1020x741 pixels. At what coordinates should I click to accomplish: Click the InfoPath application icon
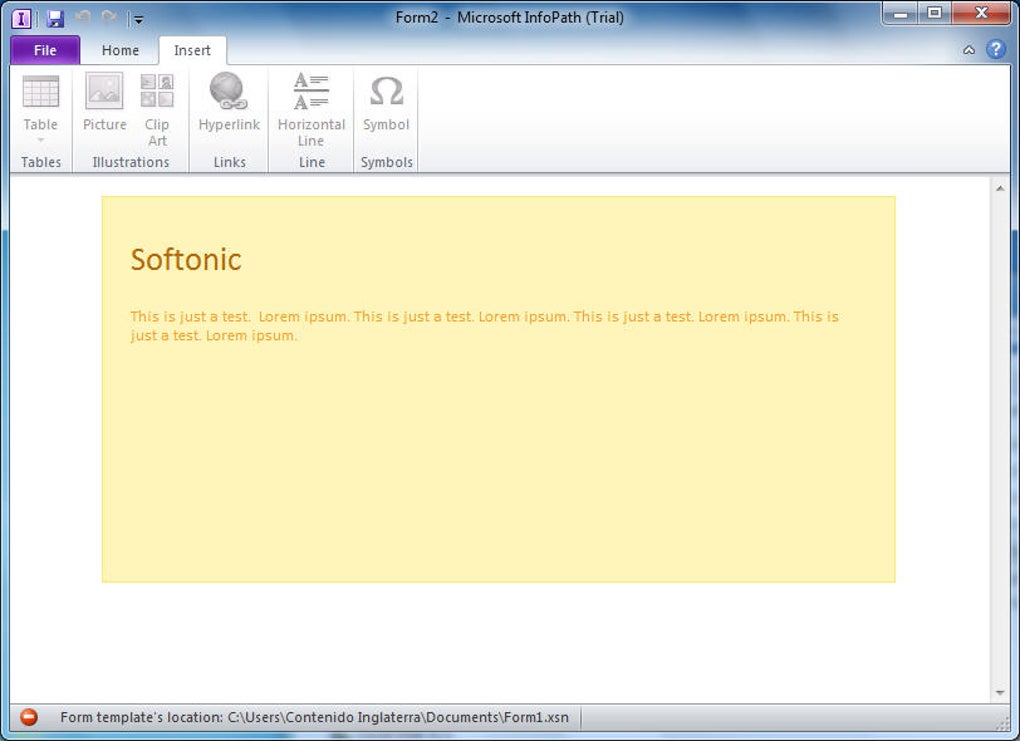click(x=21, y=18)
